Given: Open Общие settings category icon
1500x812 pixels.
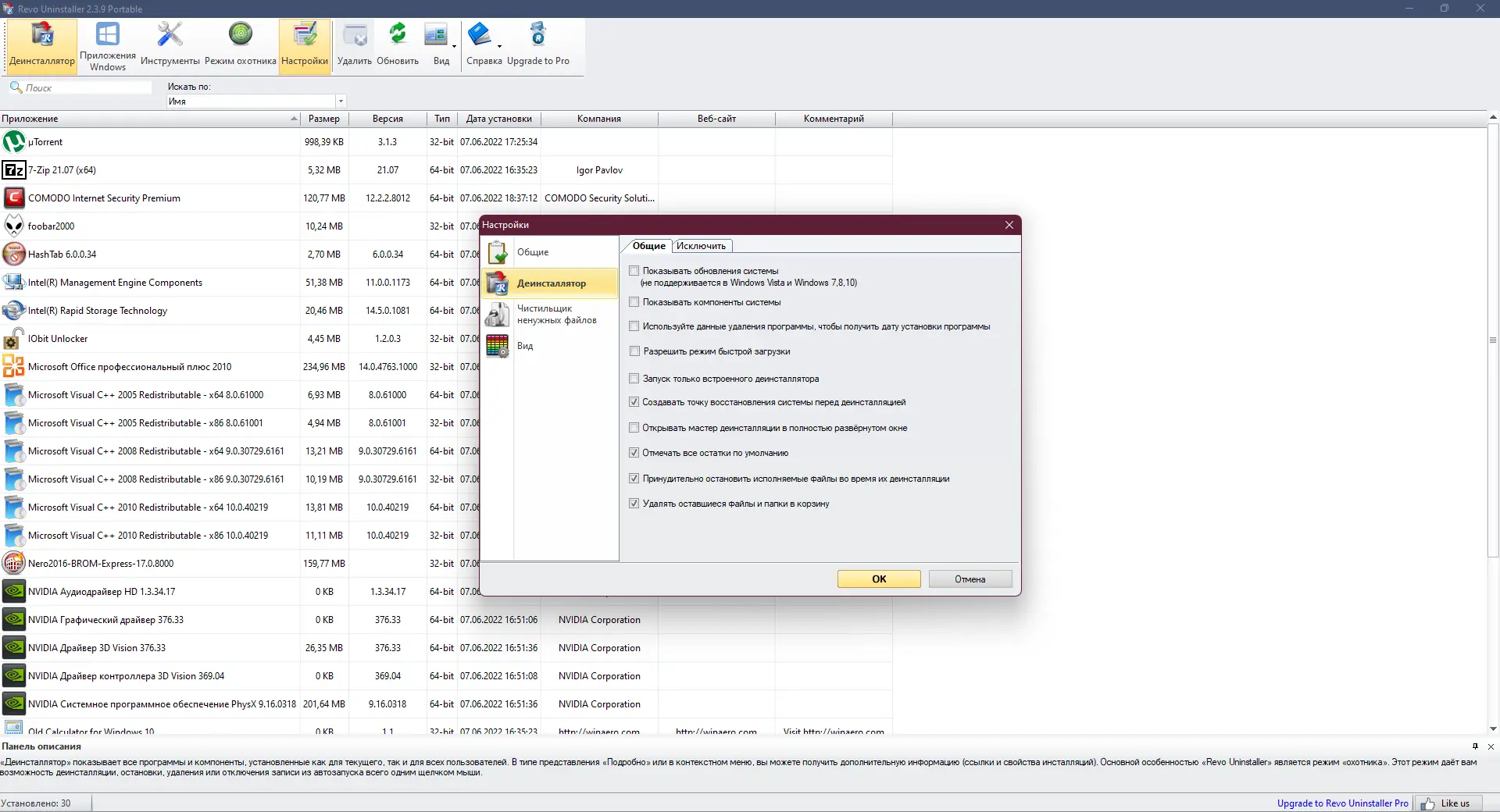Looking at the screenshot, I should [x=498, y=252].
